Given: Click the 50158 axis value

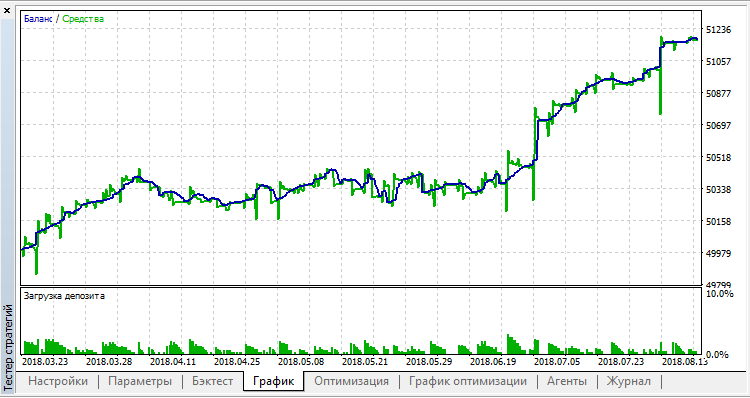Looking at the screenshot, I should (x=718, y=221).
